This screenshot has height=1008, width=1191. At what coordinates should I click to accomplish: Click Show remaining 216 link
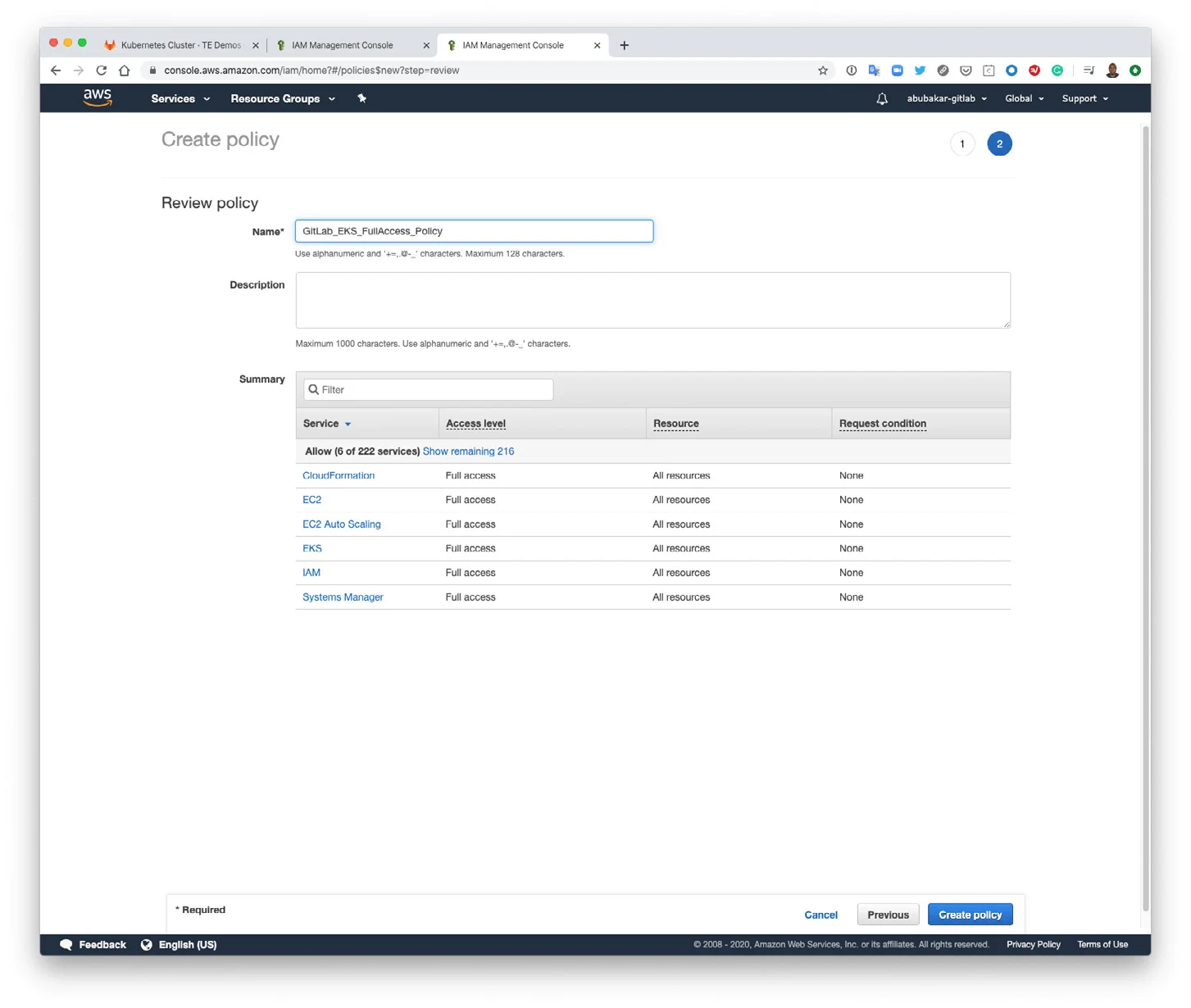tap(468, 452)
